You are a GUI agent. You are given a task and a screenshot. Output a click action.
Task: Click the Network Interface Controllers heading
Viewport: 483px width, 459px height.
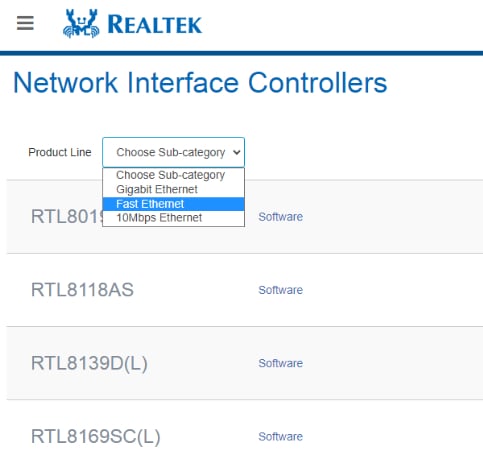point(200,82)
